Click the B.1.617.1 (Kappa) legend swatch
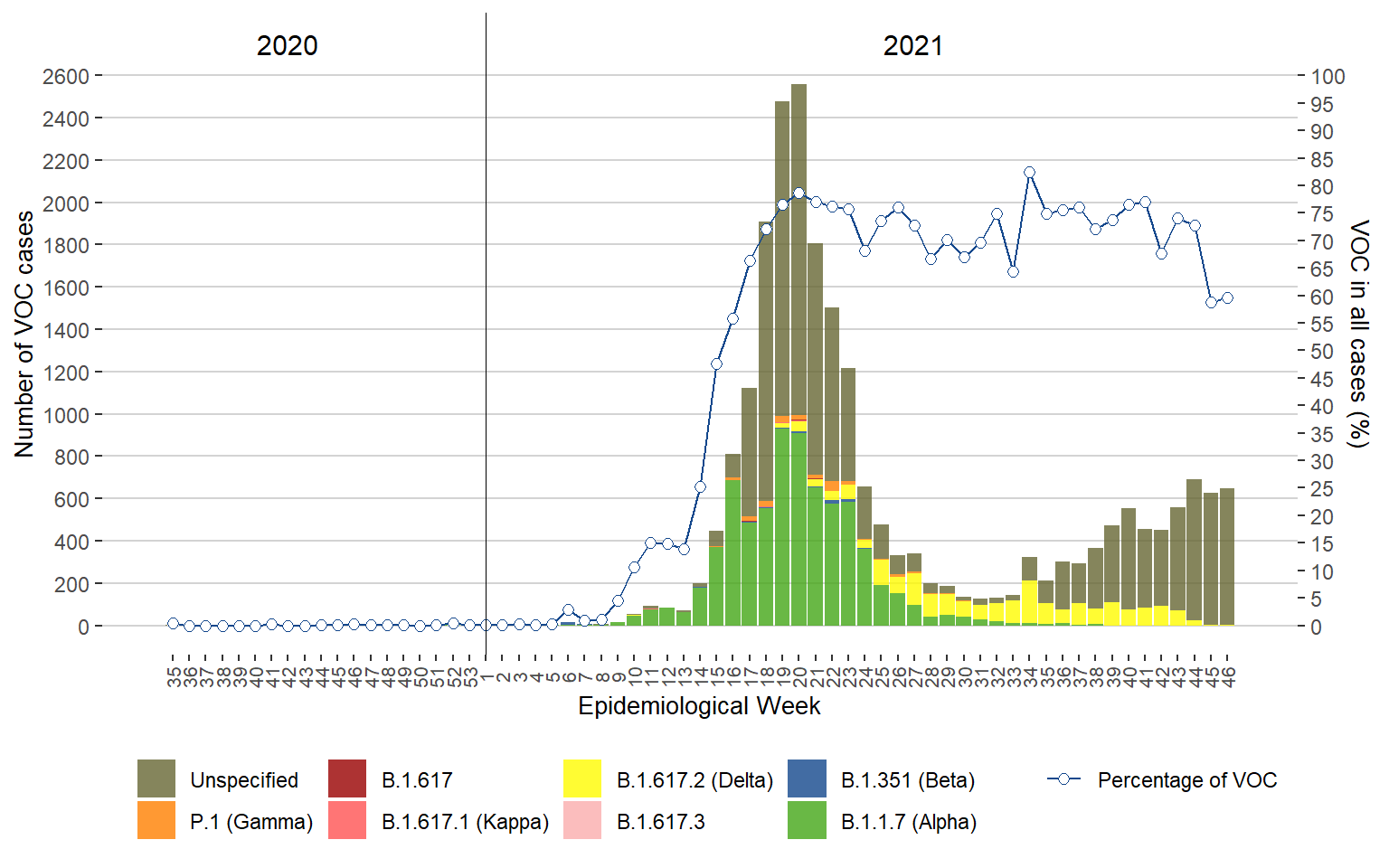 [x=347, y=820]
